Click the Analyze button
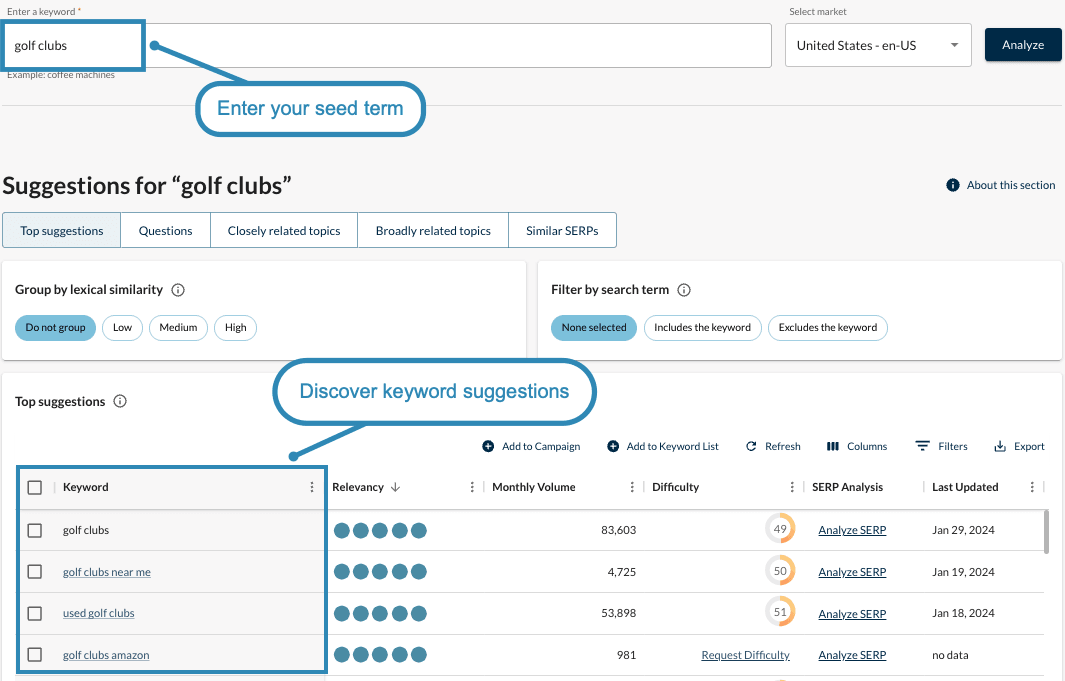Screen dimensions: 1065x681 pos(1022,44)
